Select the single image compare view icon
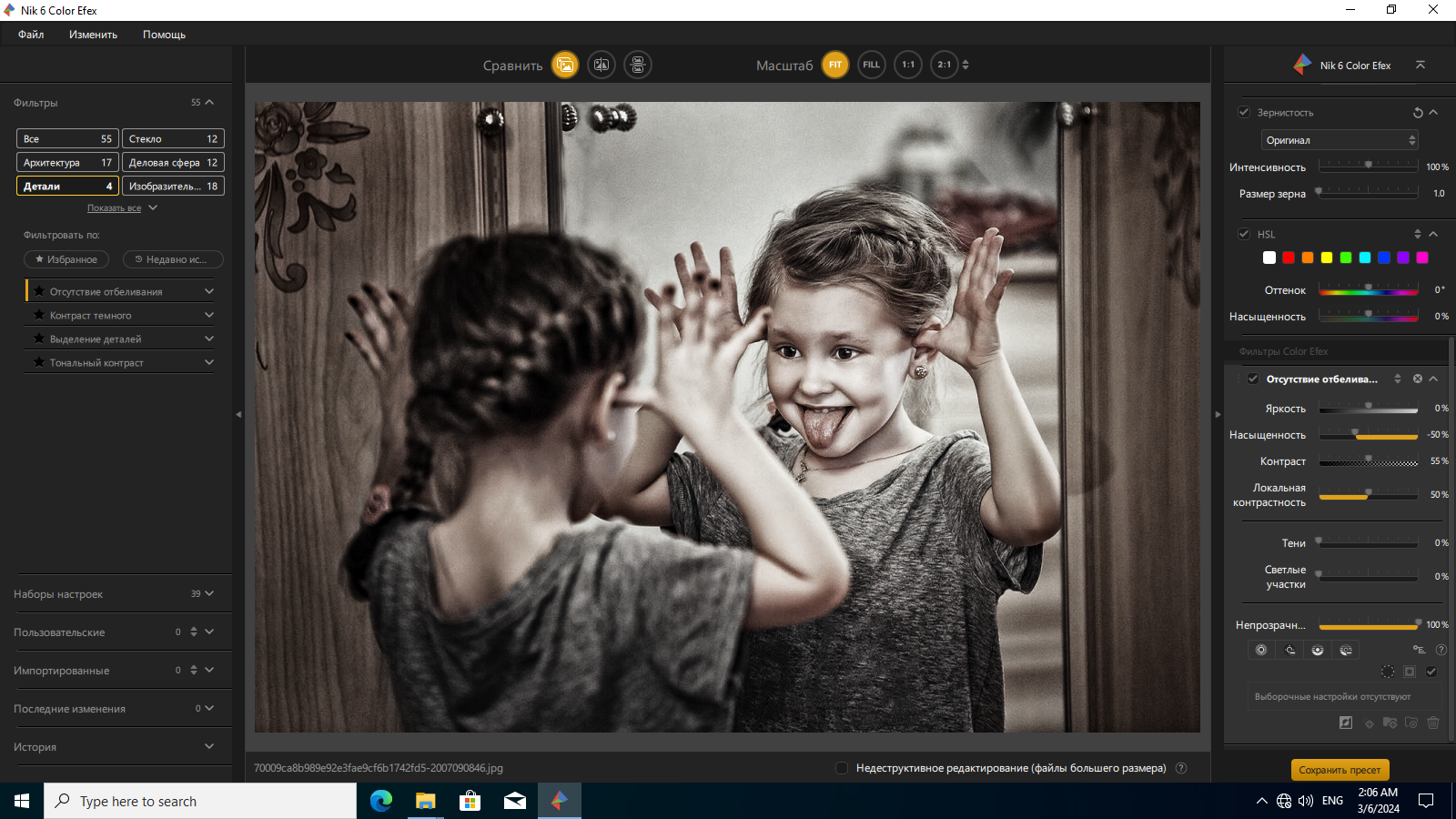 point(565,65)
